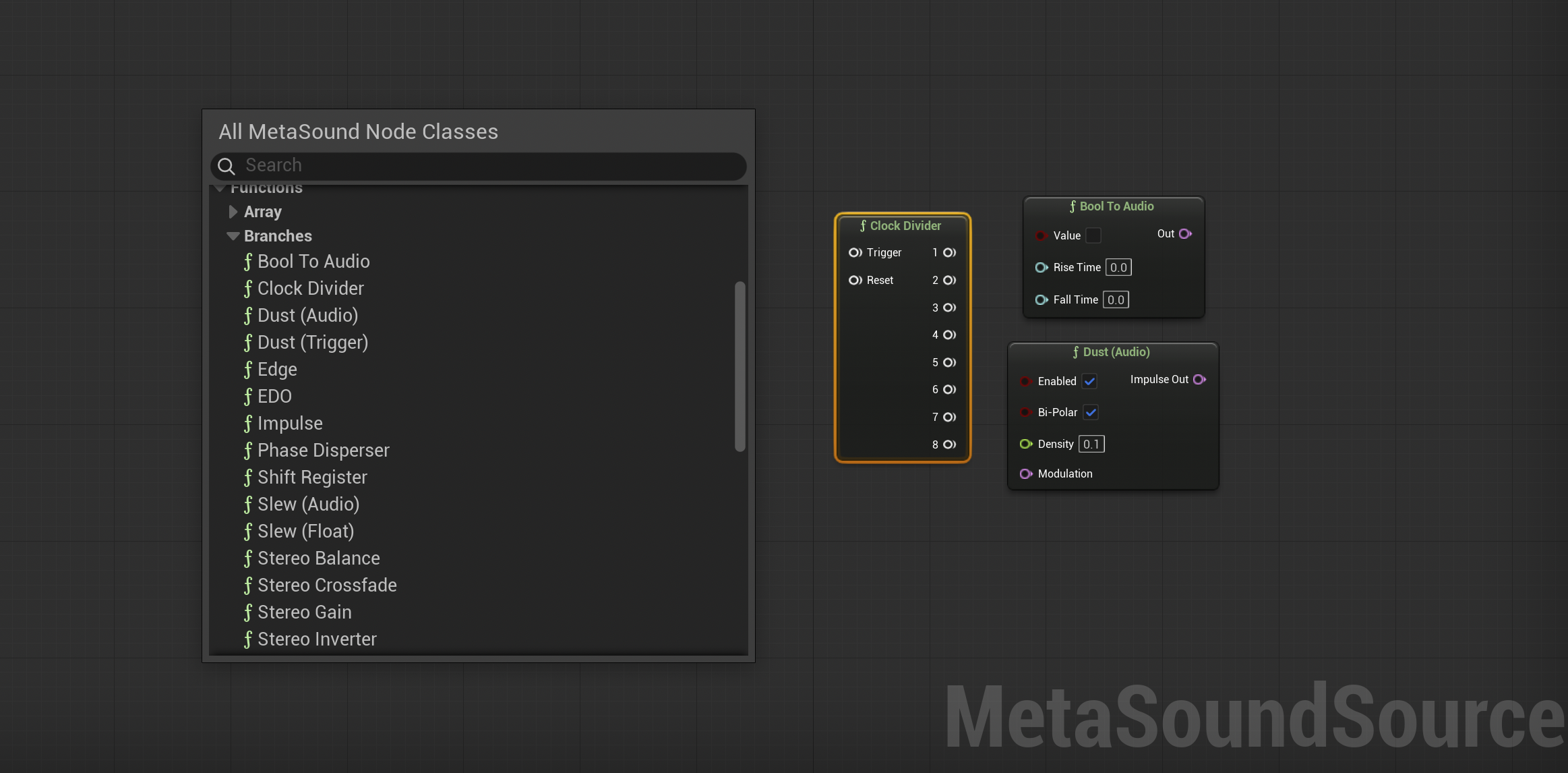Pick the Stereo Inverter entry
This screenshot has height=773, width=1568.
coord(317,639)
